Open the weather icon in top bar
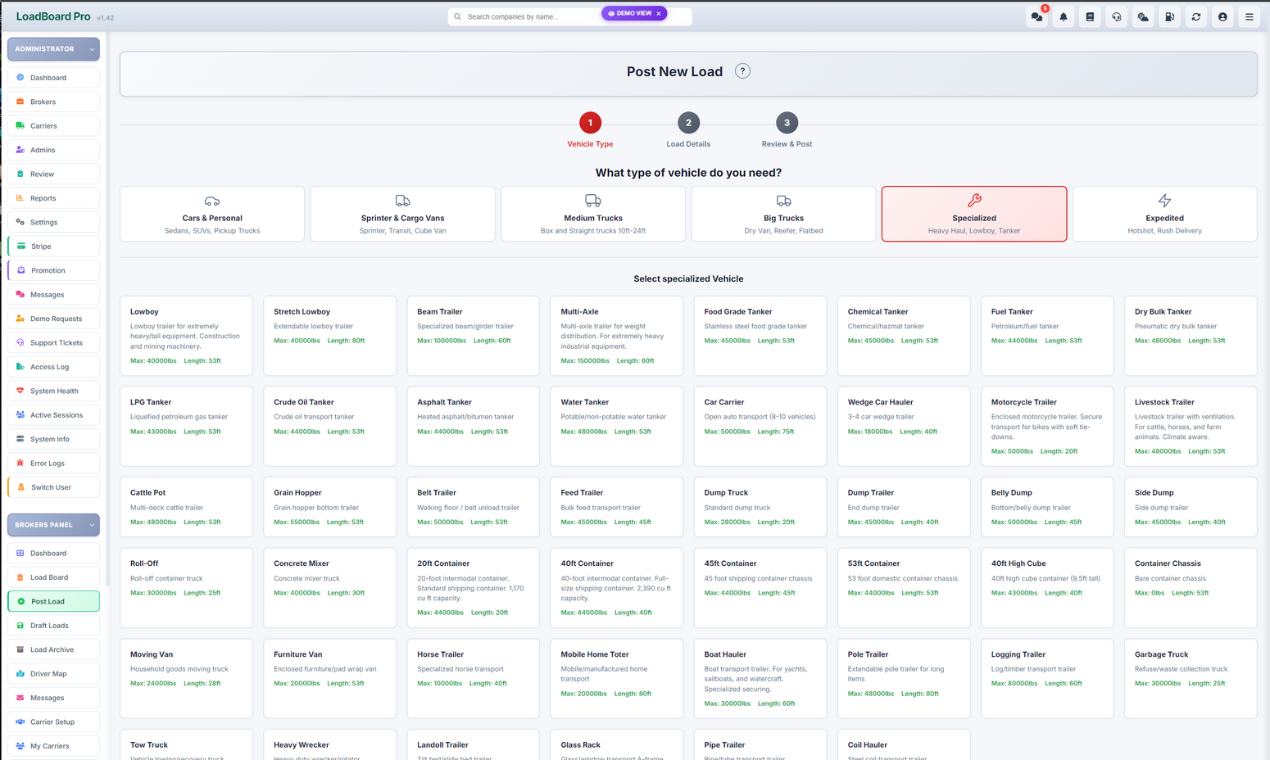Image resolution: width=1270 pixels, height=760 pixels. click(x=1143, y=17)
